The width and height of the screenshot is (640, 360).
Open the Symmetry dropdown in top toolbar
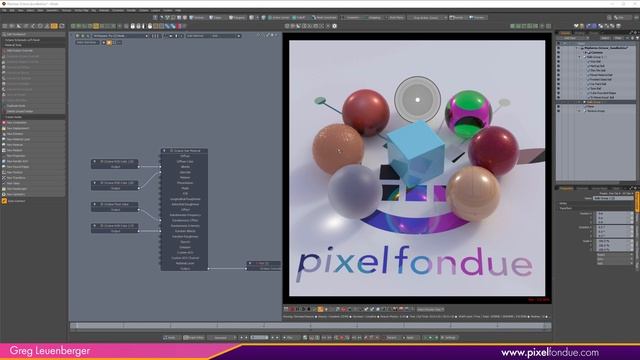tap(353, 18)
